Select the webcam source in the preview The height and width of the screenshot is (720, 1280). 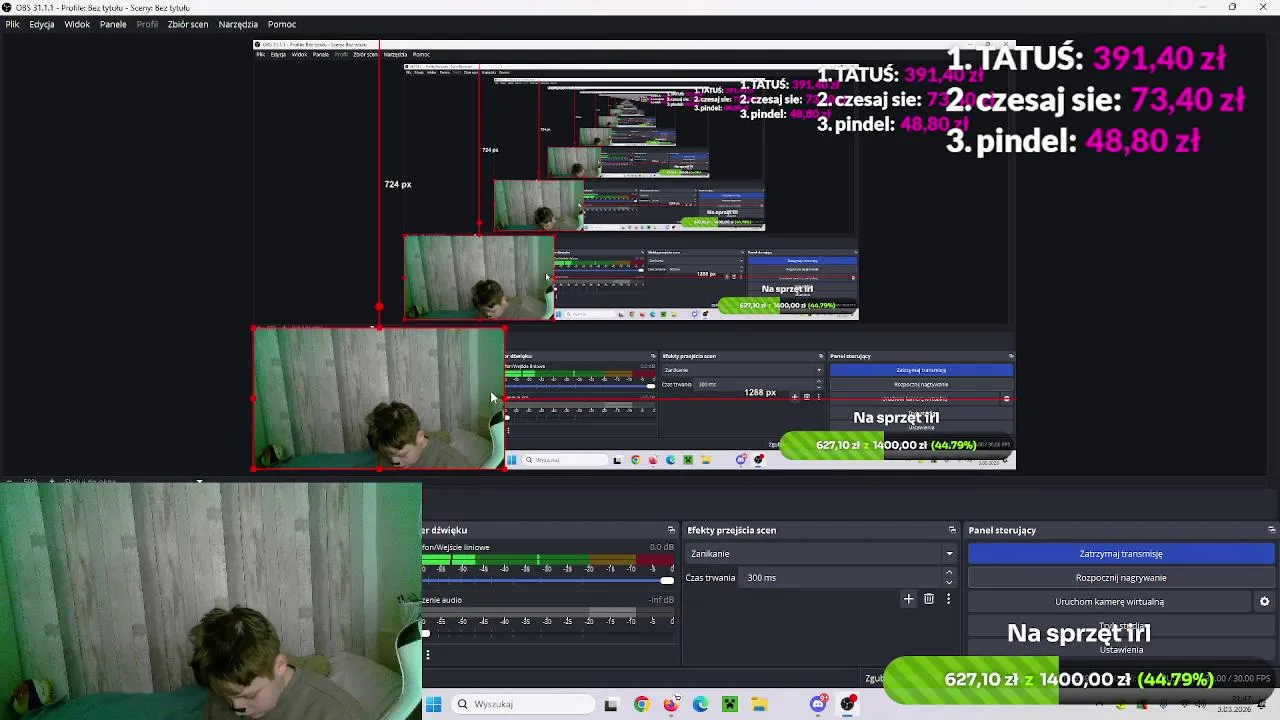378,398
